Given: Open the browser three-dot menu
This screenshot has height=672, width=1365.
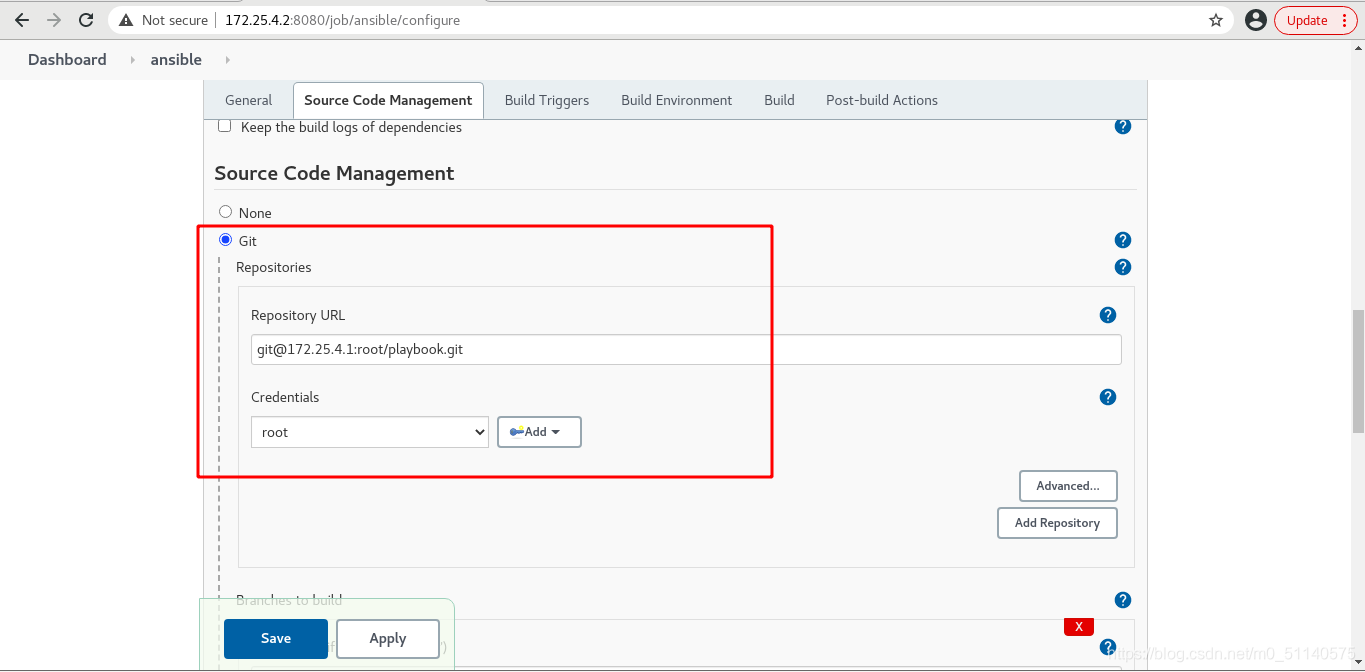Looking at the screenshot, I should coord(1343,20).
